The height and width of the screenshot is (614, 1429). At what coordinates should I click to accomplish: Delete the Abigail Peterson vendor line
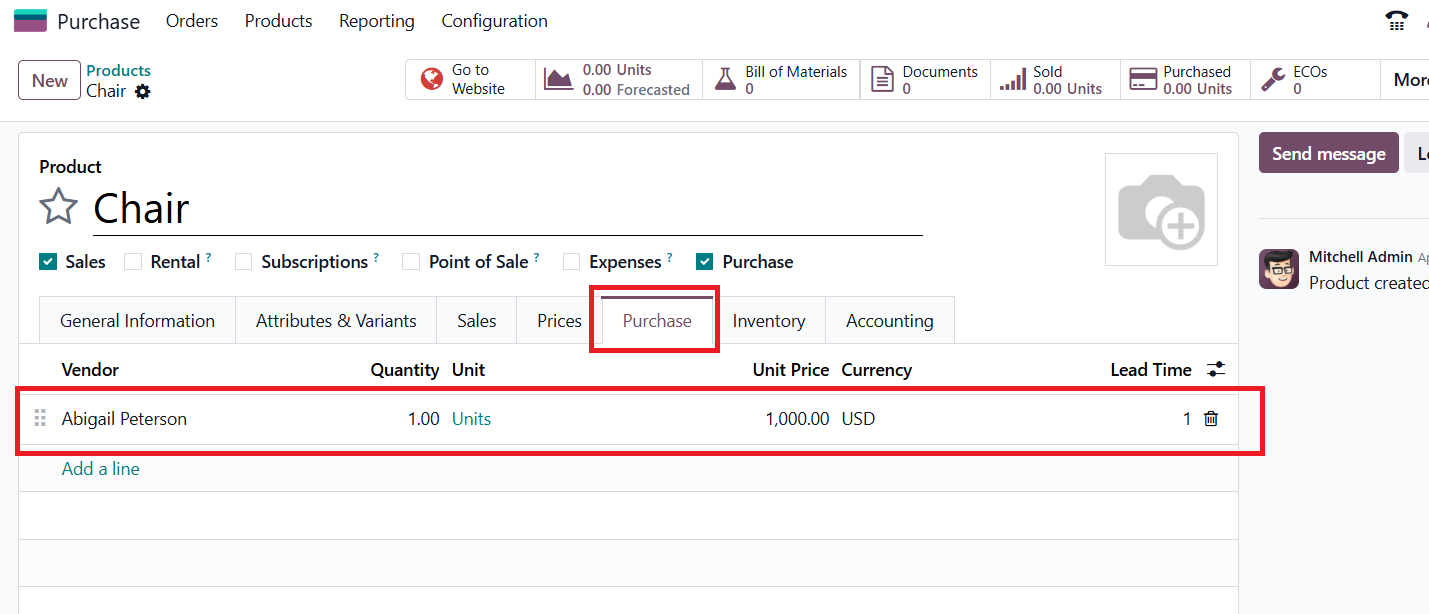tap(1211, 419)
